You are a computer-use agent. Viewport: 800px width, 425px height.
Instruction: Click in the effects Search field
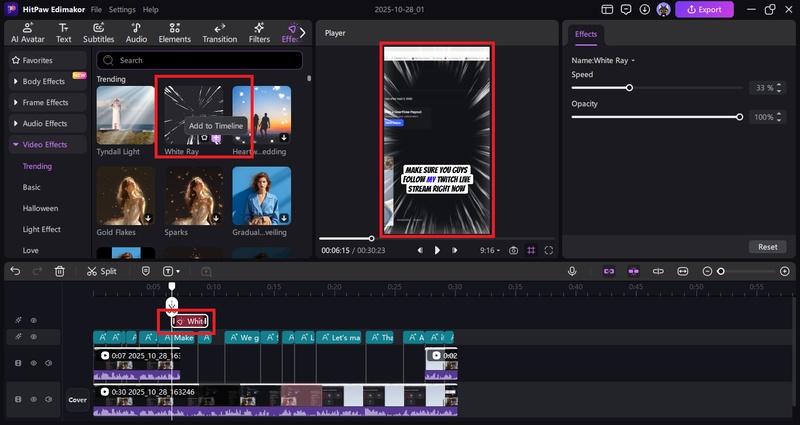click(x=199, y=60)
